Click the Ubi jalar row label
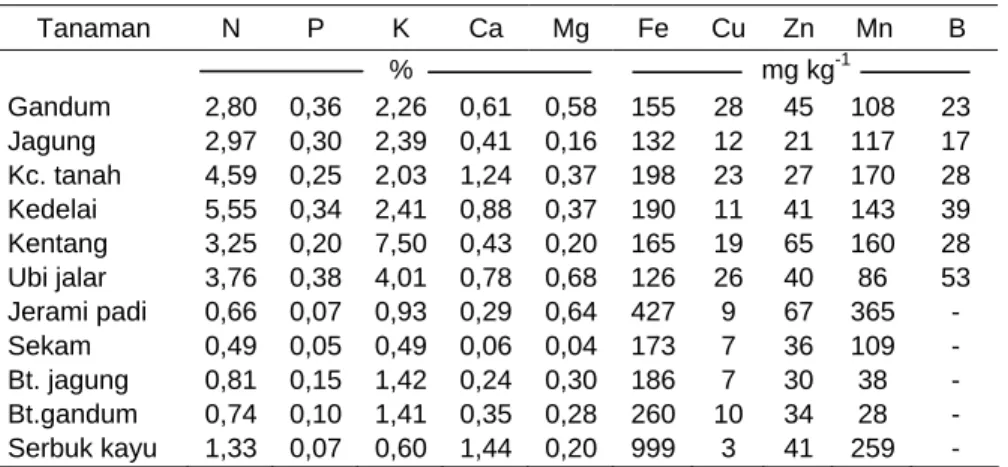 tap(57, 279)
